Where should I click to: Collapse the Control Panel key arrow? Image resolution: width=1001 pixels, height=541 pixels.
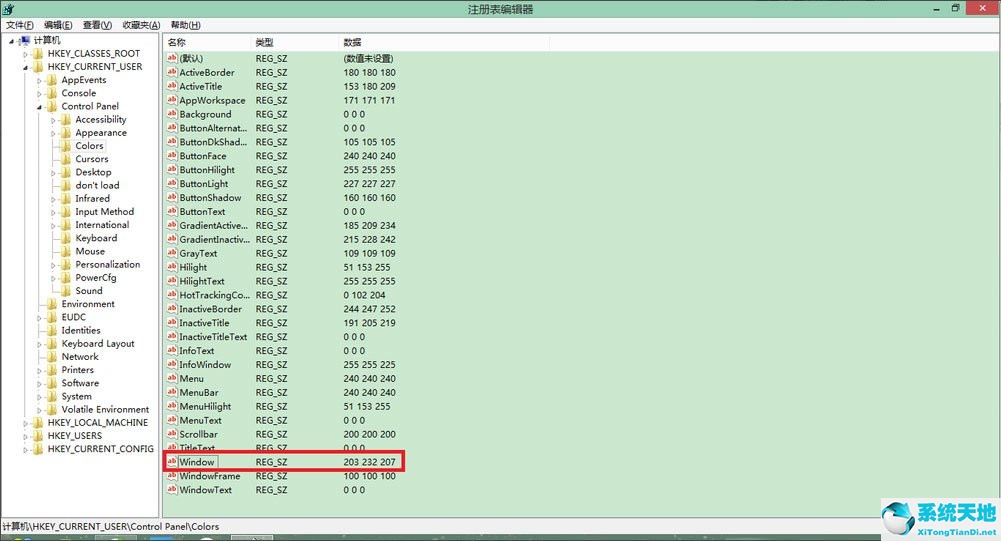click(x=40, y=107)
